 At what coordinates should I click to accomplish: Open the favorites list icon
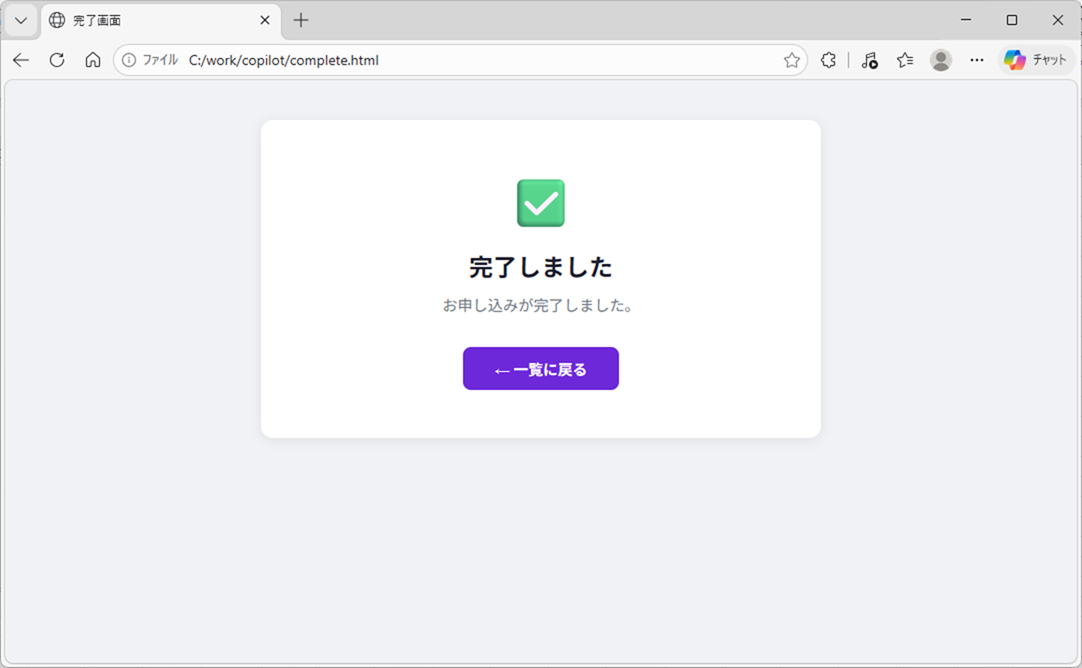(905, 60)
